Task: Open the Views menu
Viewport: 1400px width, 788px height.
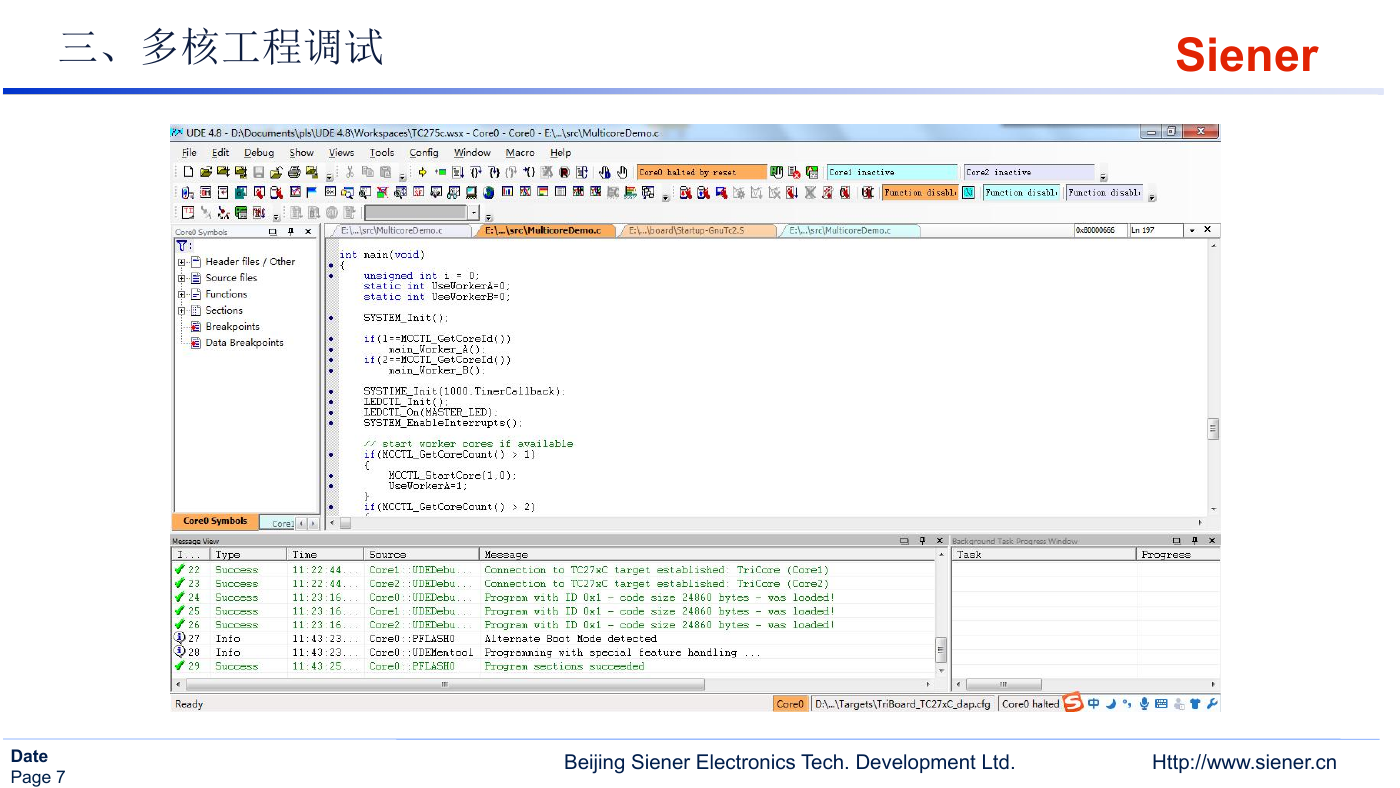Action: point(342,153)
